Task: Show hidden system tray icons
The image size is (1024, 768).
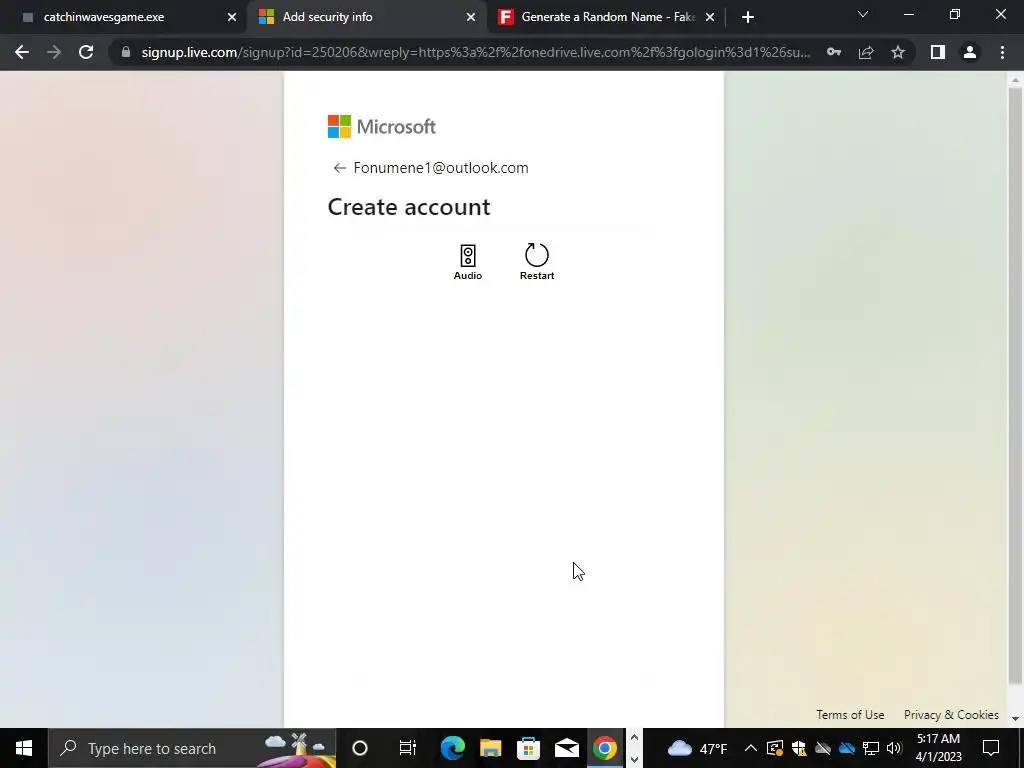Action: [750, 748]
